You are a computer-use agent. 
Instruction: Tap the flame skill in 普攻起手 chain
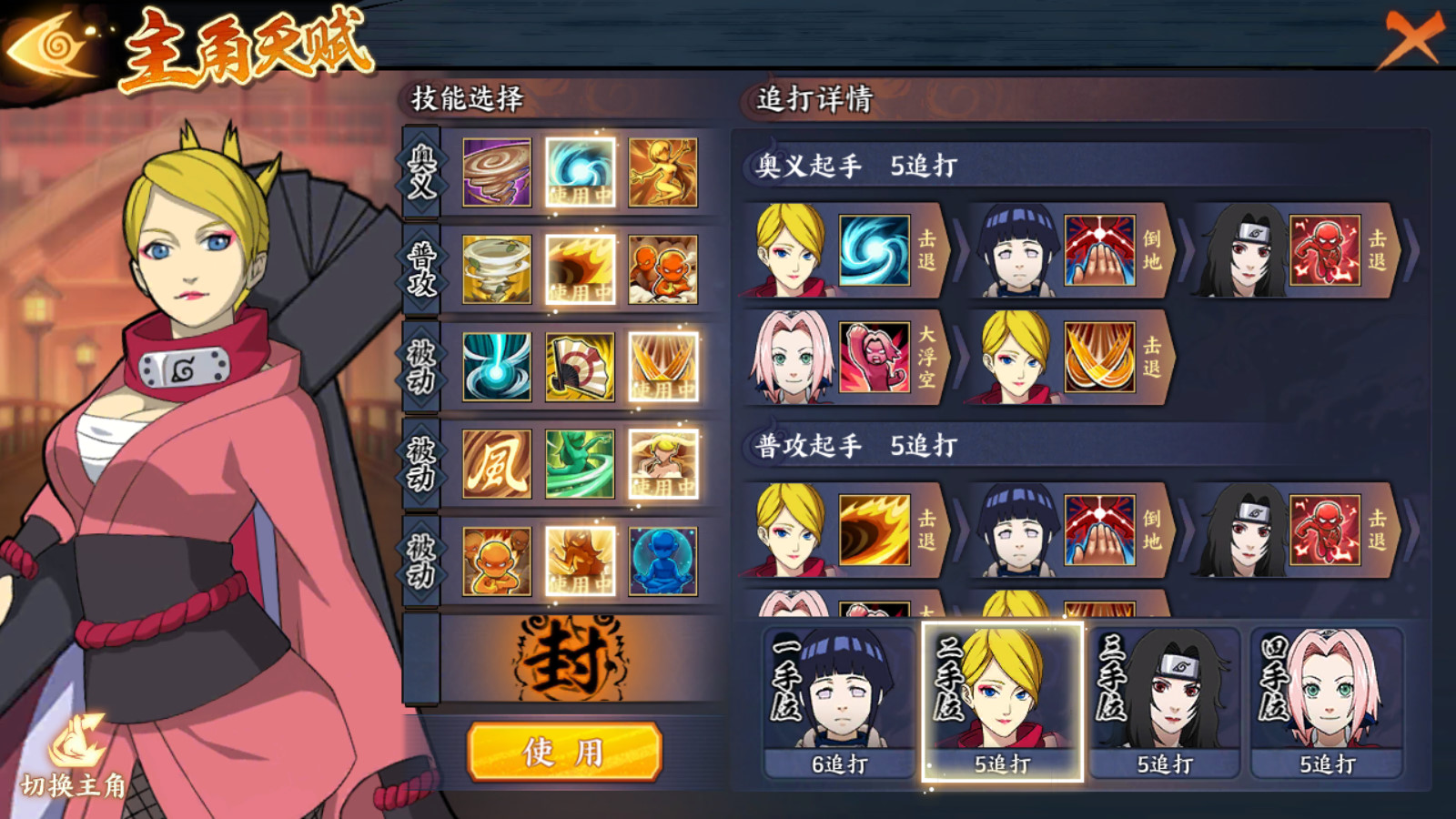tap(875, 530)
